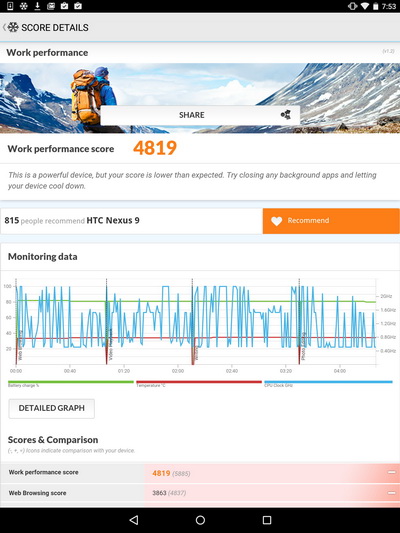Tap the share icon on SHARE bar

(286, 115)
